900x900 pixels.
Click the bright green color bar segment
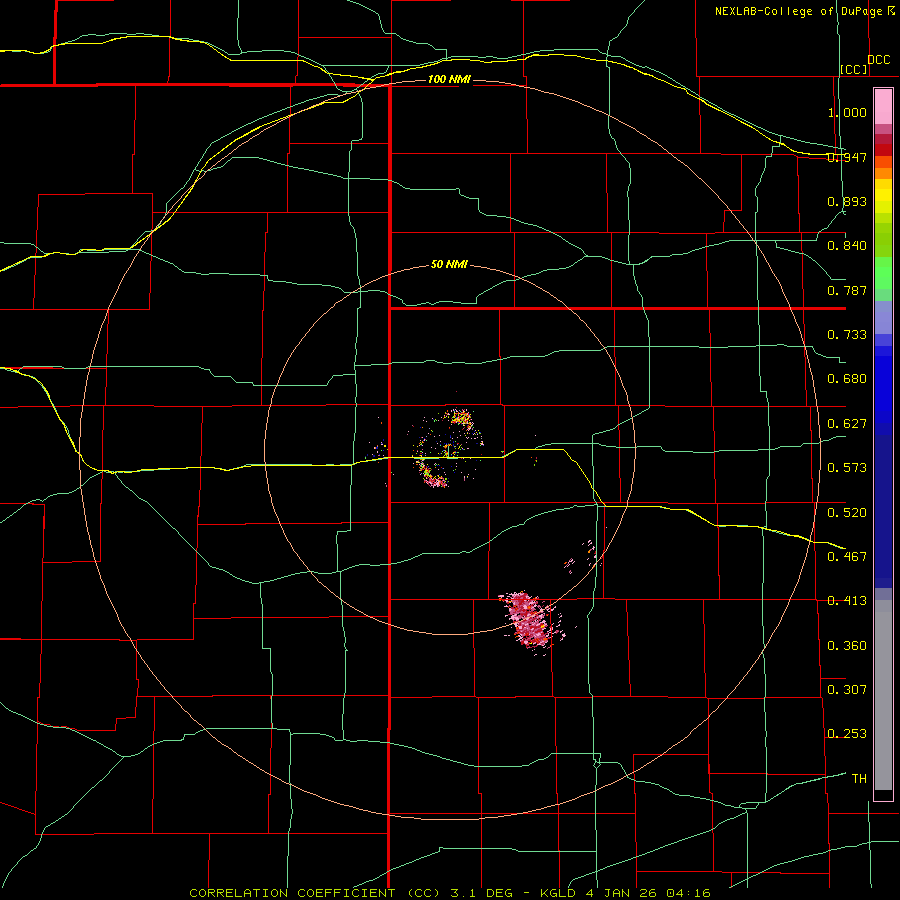tap(883, 273)
